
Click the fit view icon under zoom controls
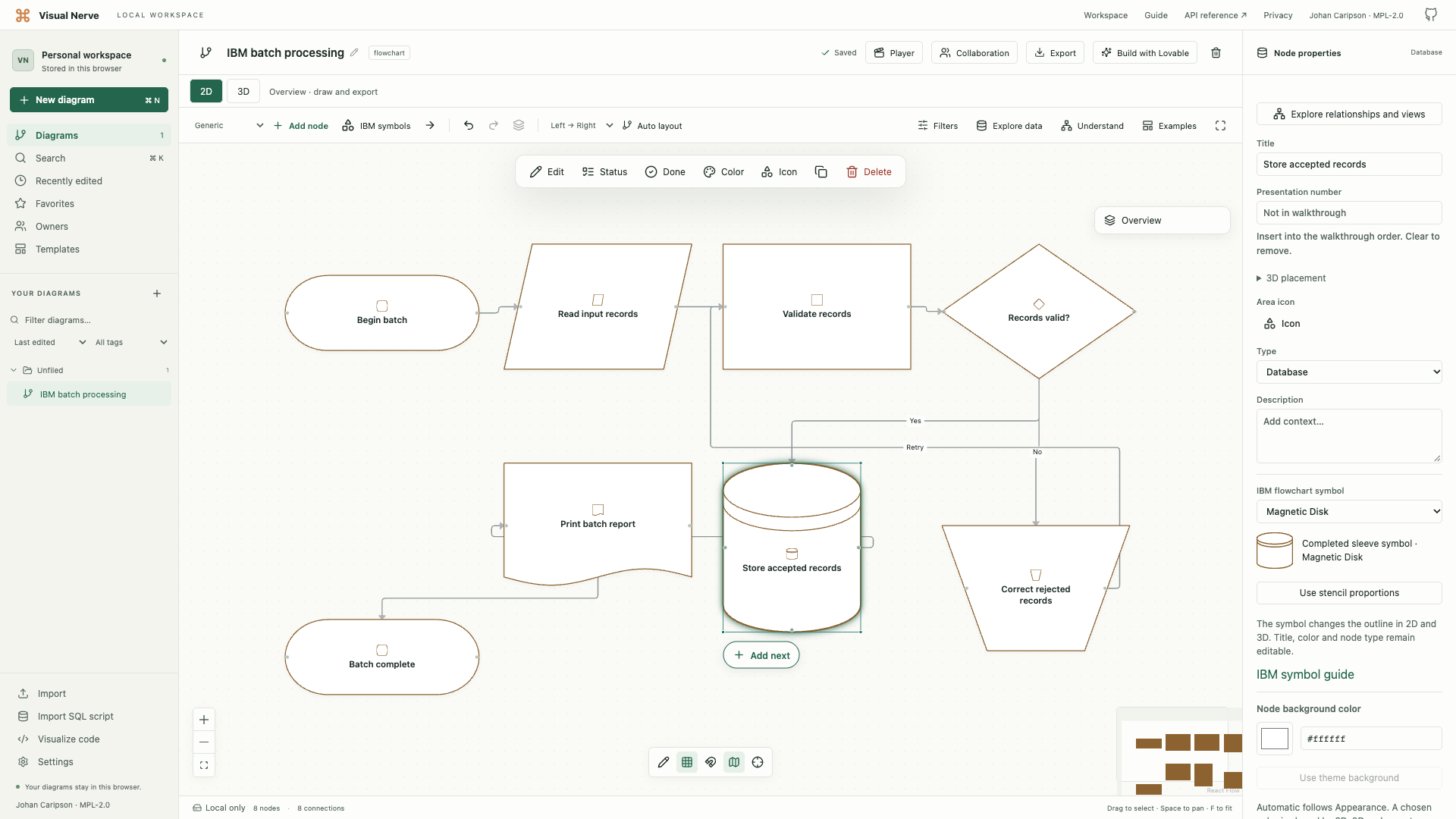(x=204, y=765)
